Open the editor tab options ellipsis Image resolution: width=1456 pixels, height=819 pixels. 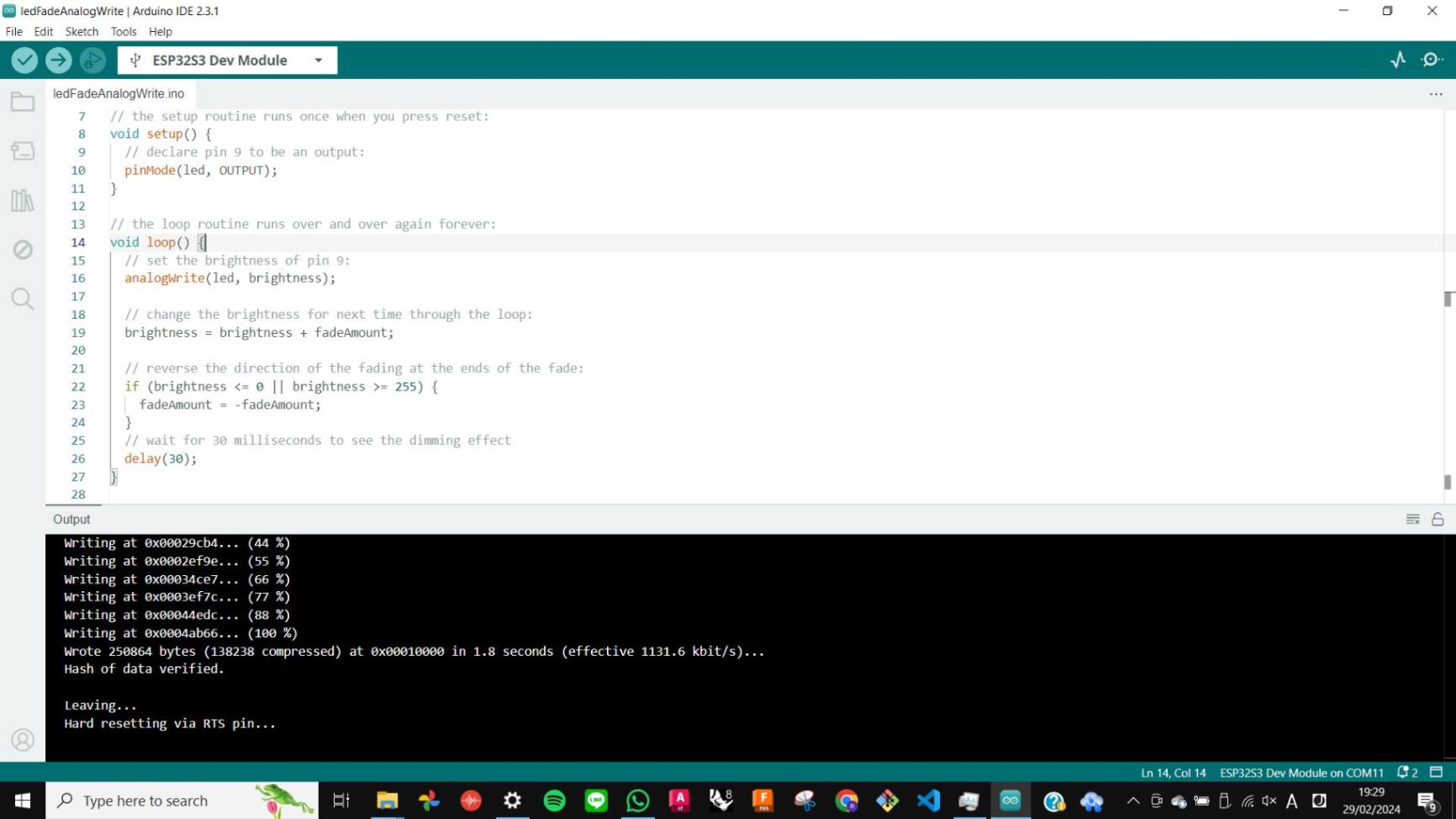(1436, 94)
